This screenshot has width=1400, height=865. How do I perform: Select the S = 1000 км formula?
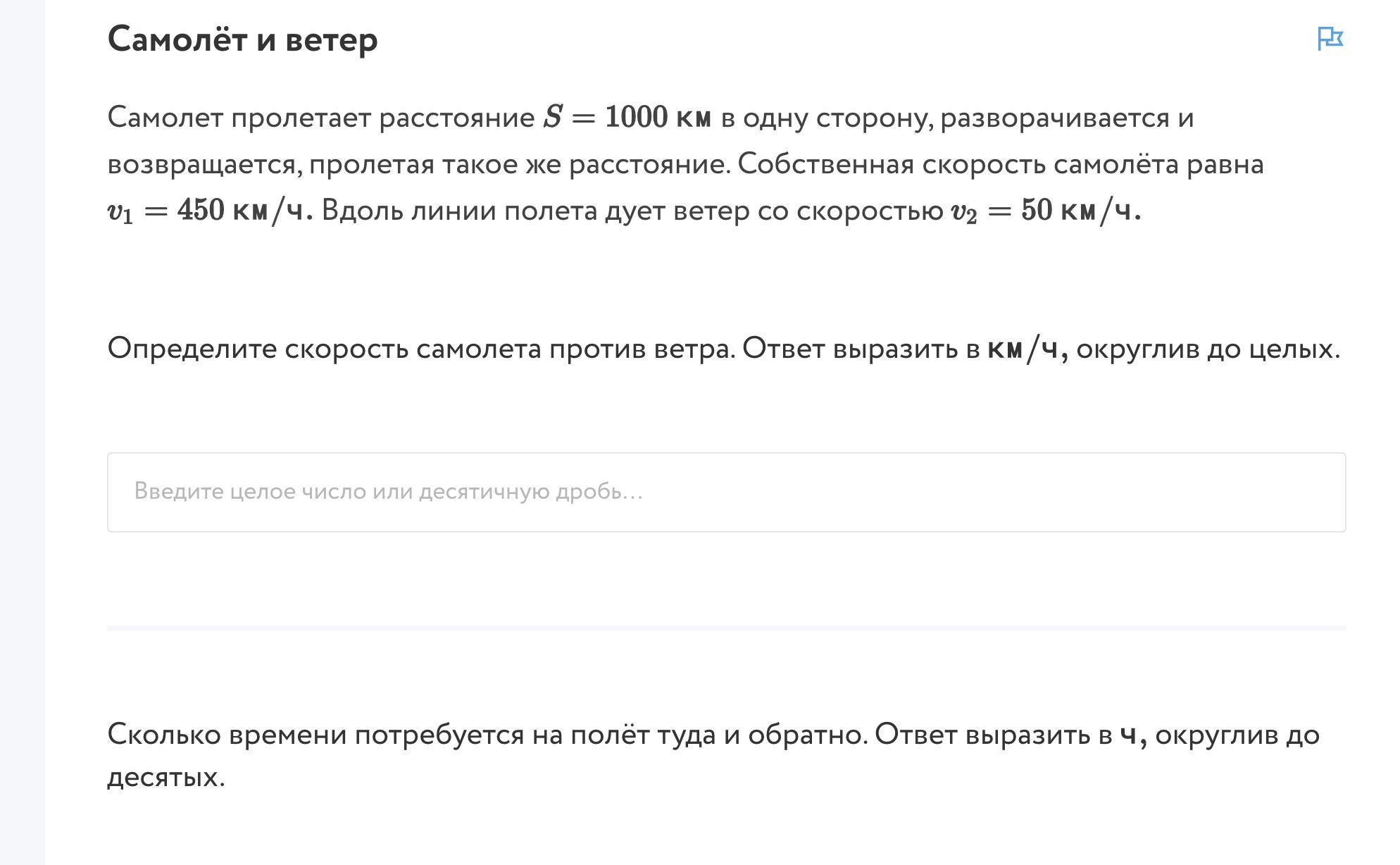(x=627, y=117)
